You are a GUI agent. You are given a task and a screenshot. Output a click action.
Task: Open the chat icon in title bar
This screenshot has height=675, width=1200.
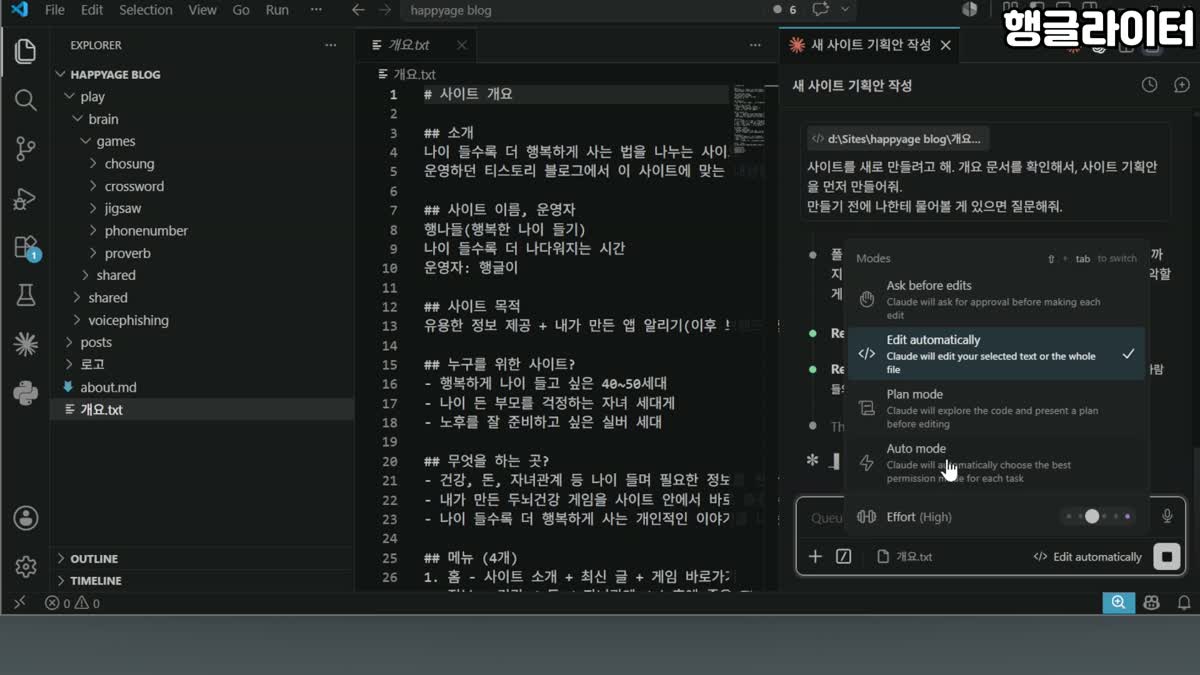click(821, 10)
